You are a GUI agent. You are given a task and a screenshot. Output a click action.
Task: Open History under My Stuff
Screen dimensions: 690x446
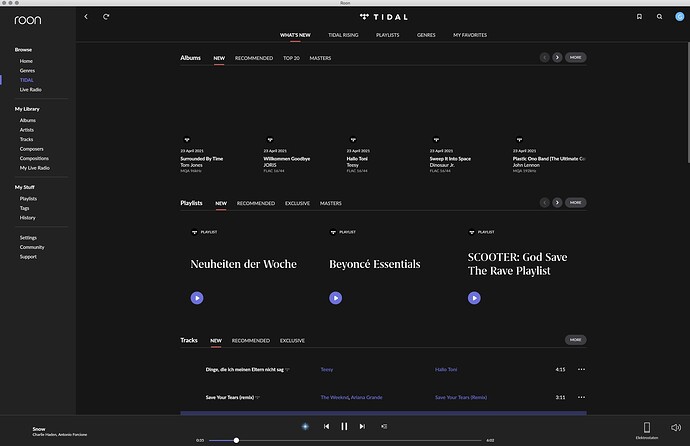click(x=27, y=218)
